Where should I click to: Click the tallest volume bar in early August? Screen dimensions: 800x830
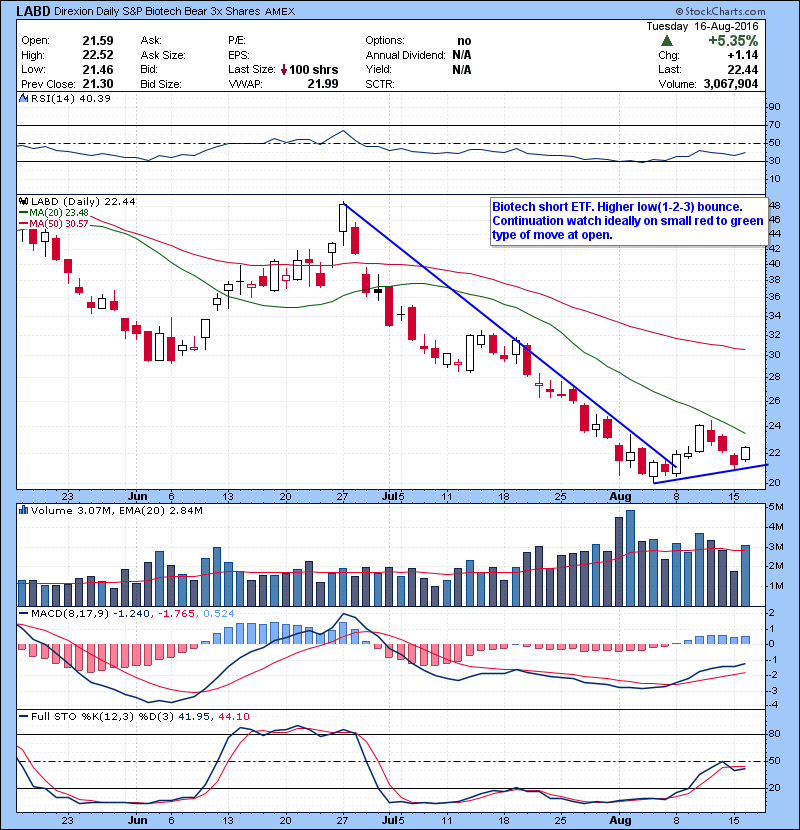coord(630,558)
